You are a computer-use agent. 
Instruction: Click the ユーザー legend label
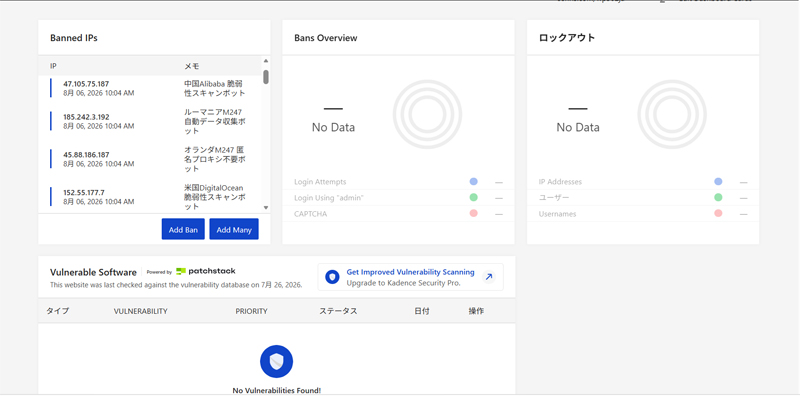click(554, 197)
